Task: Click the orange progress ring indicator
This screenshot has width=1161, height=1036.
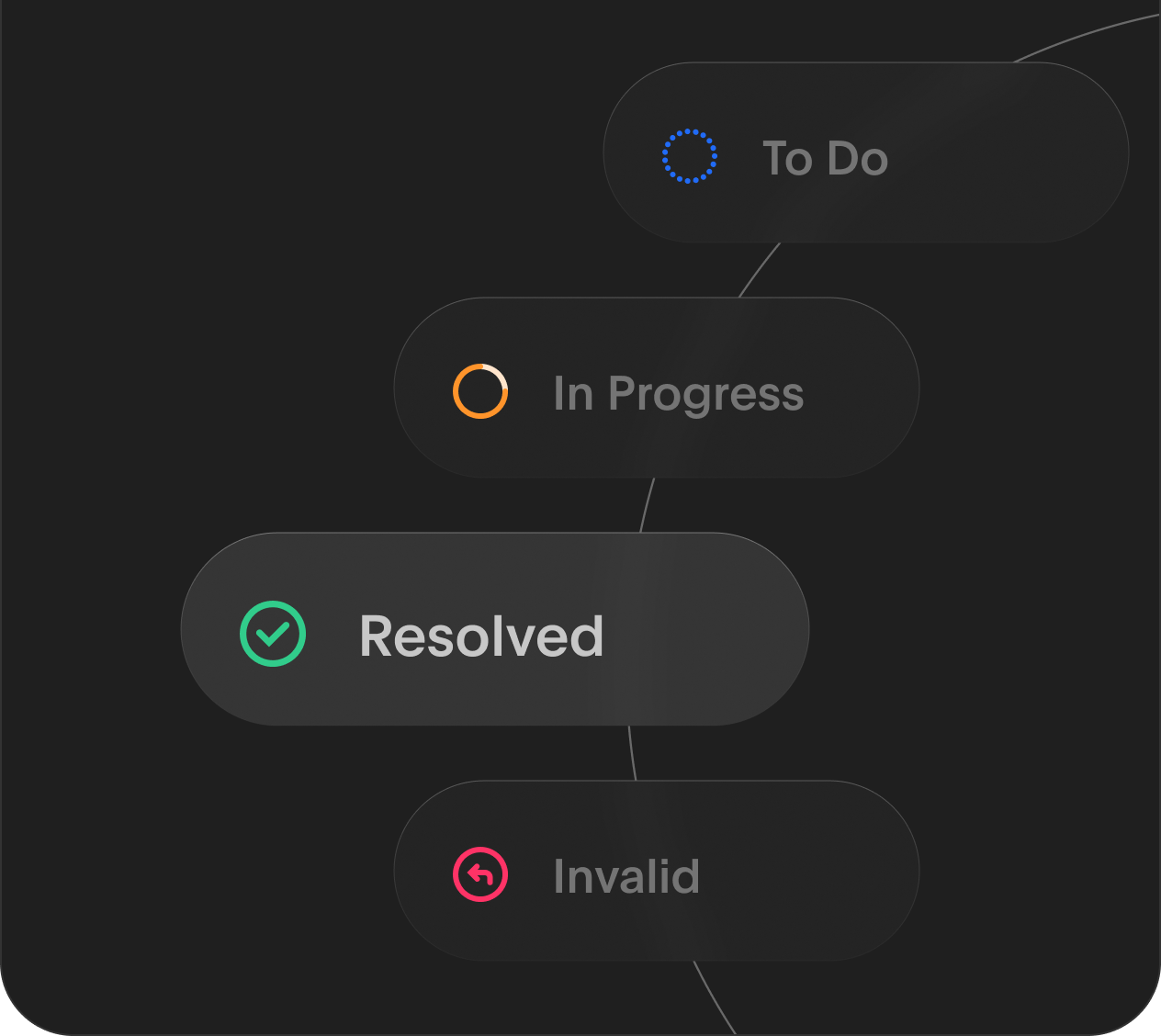Action: [479, 390]
